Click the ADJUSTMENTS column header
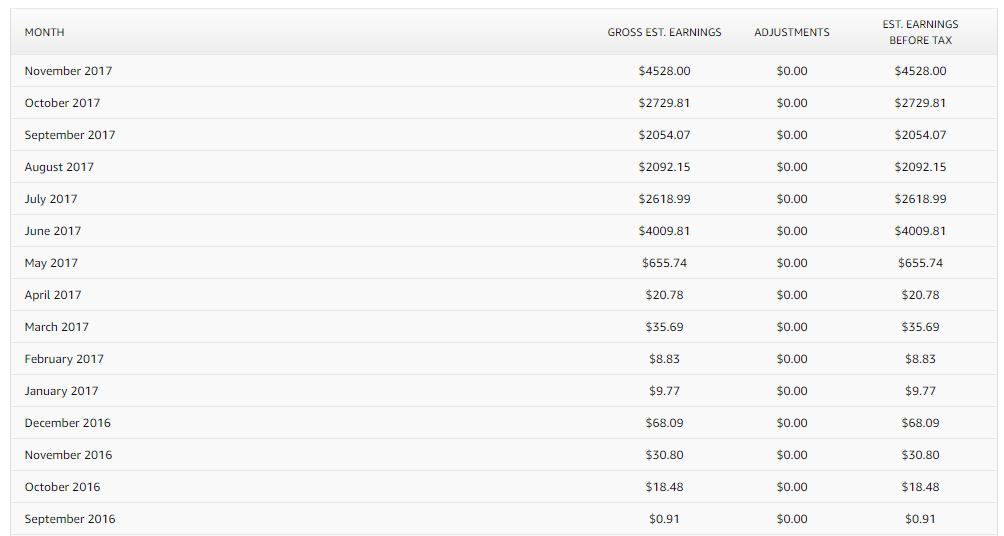The width and height of the screenshot is (1004, 536). [x=791, y=32]
